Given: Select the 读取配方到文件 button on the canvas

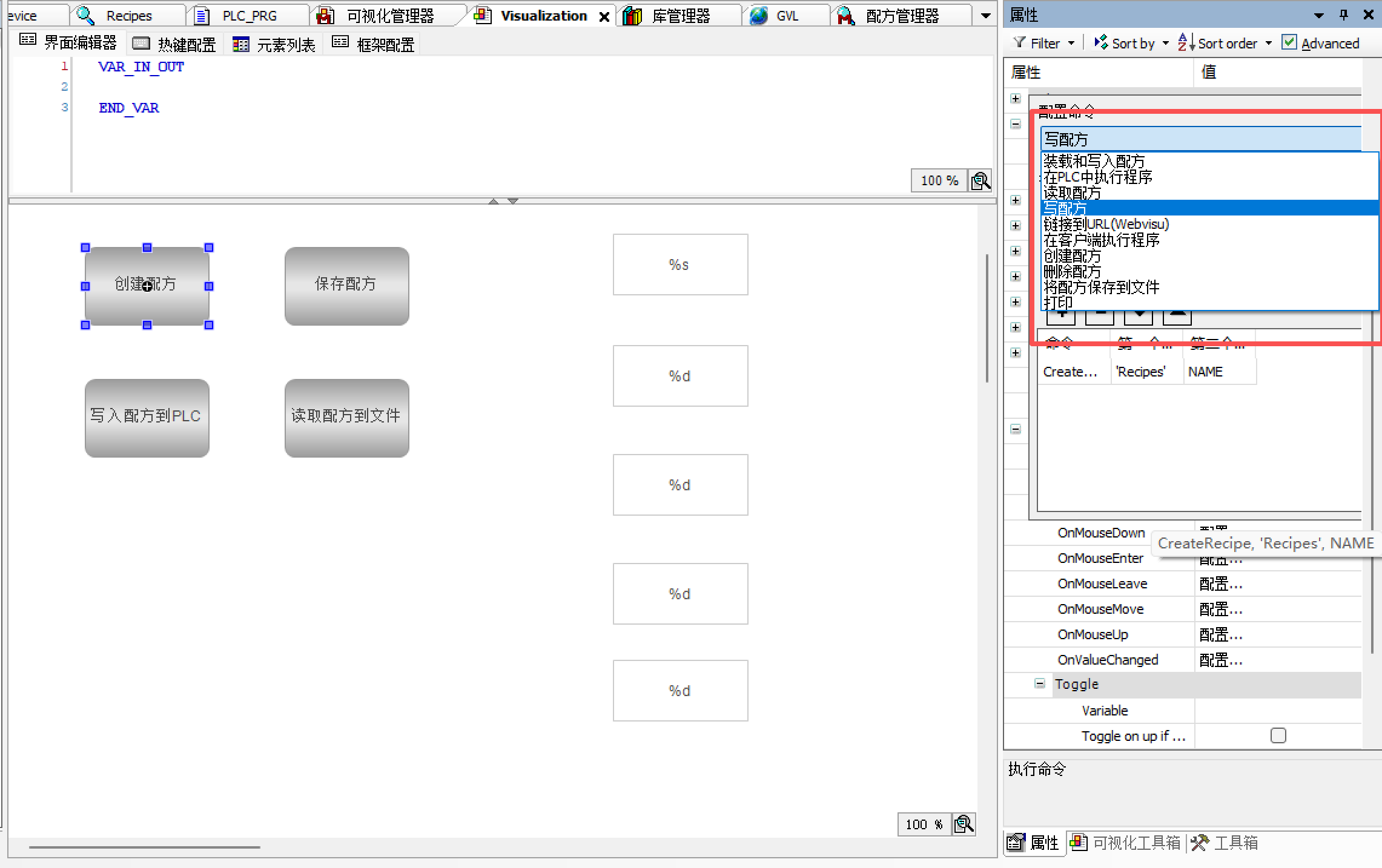Looking at the screenshot, I should coord(346,418).
